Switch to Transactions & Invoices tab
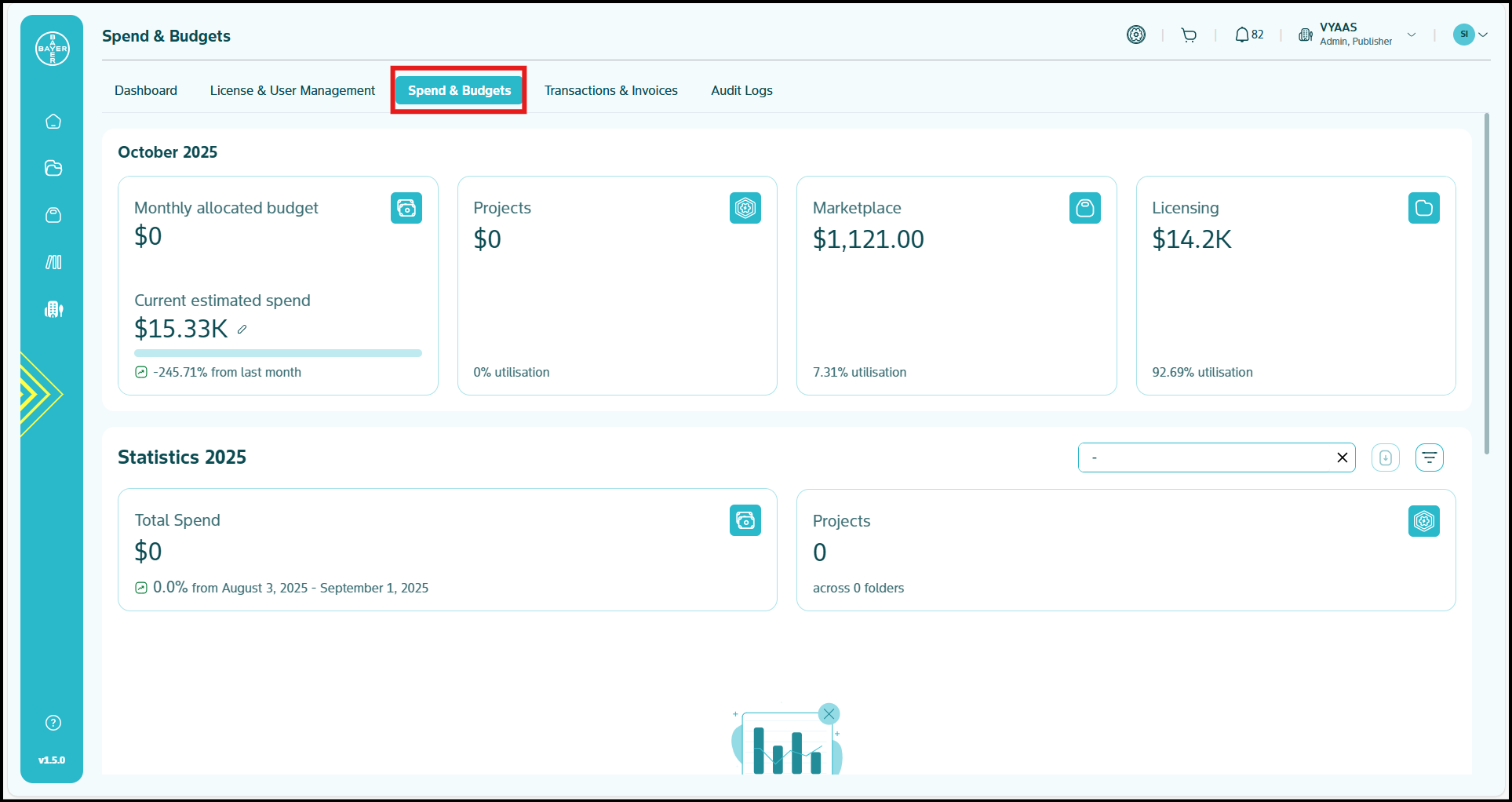 pos(610,90)
